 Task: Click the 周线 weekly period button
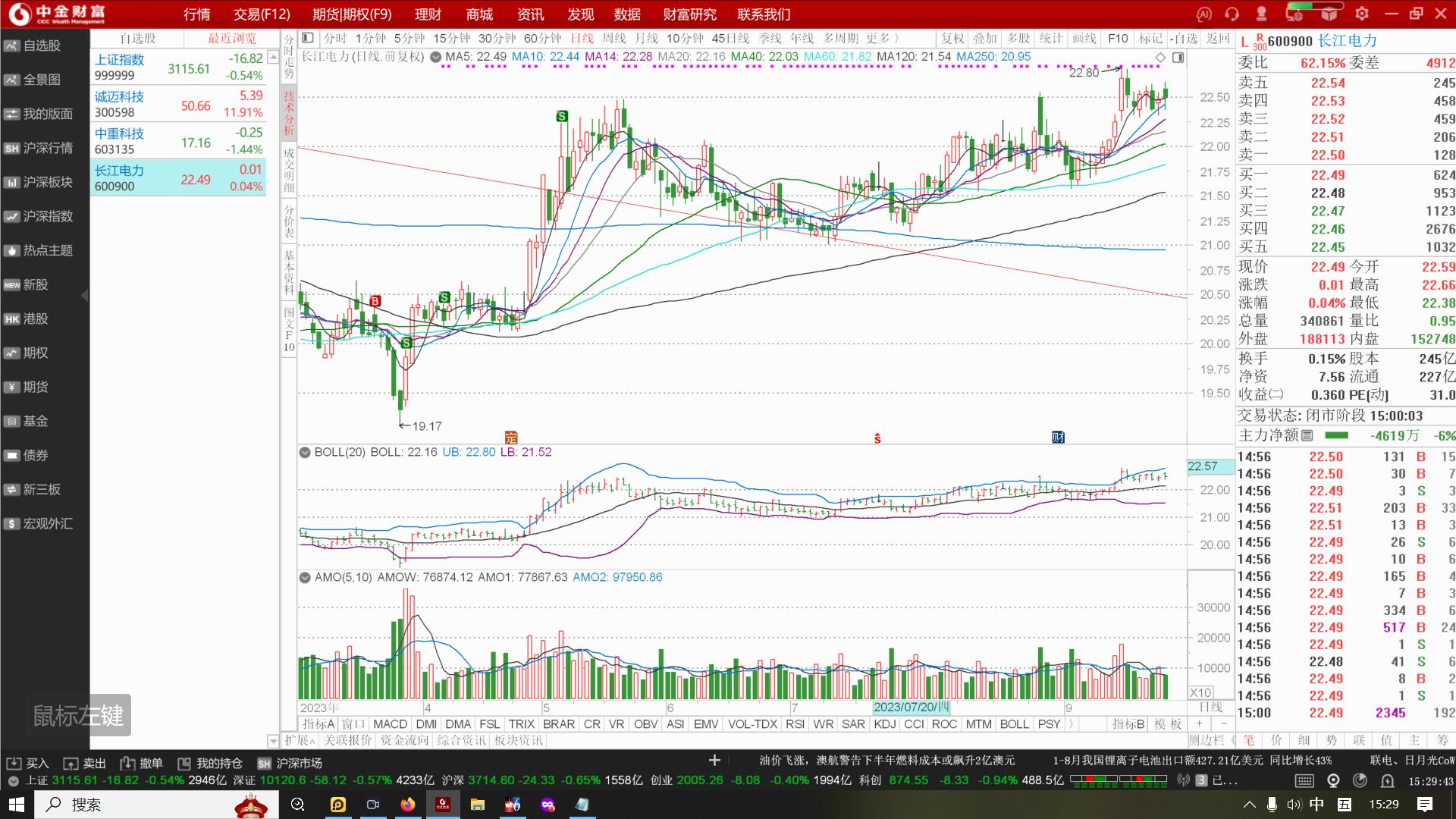614,38
